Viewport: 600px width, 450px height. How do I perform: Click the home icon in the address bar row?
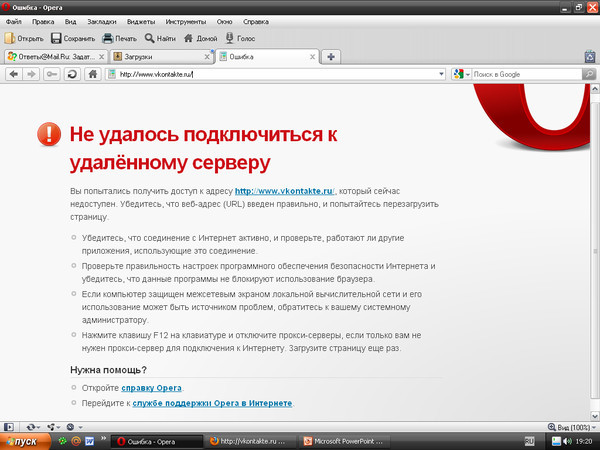pos(93,74)
